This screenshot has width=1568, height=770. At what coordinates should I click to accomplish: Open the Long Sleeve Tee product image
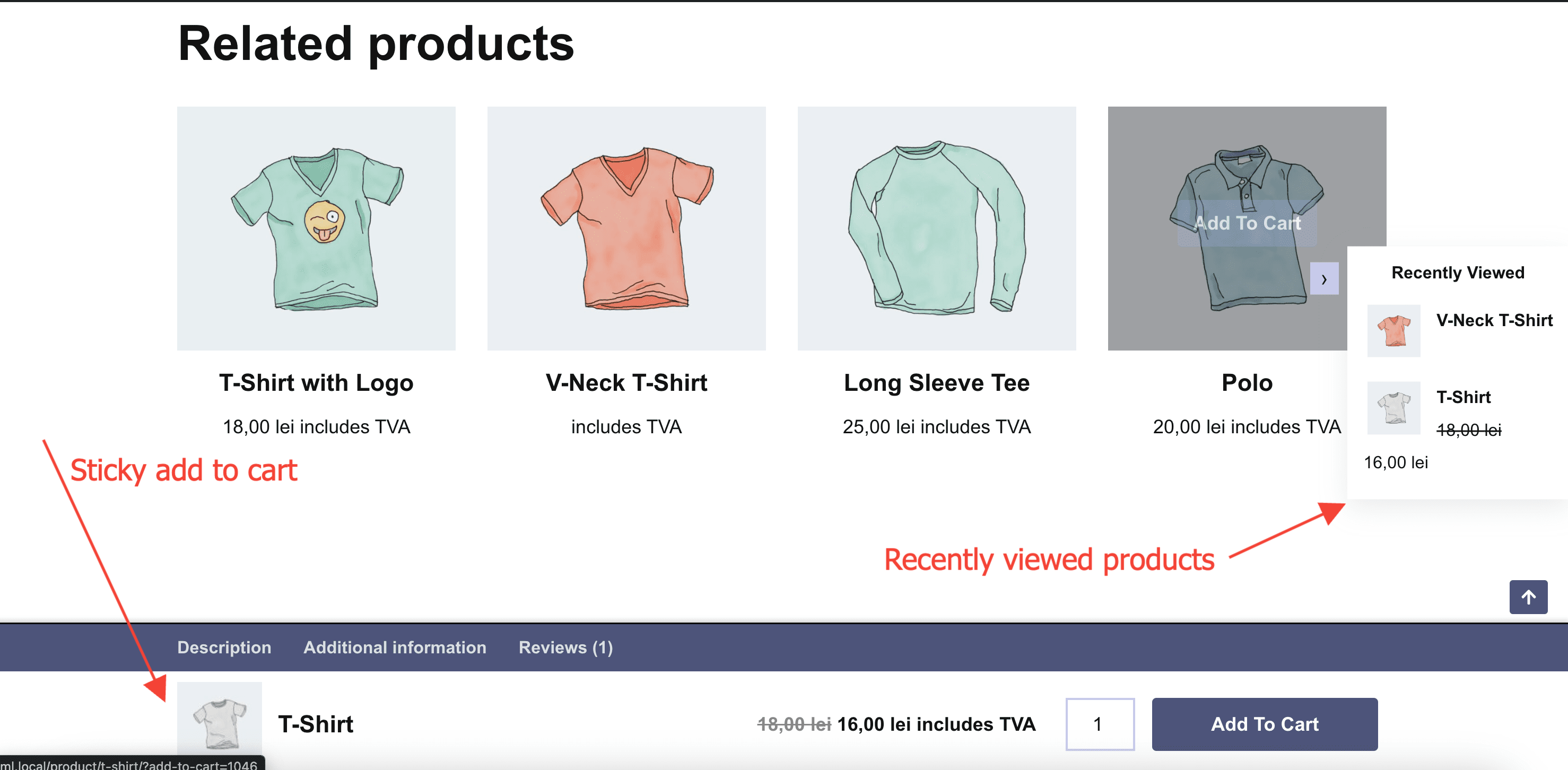(936, 228)
